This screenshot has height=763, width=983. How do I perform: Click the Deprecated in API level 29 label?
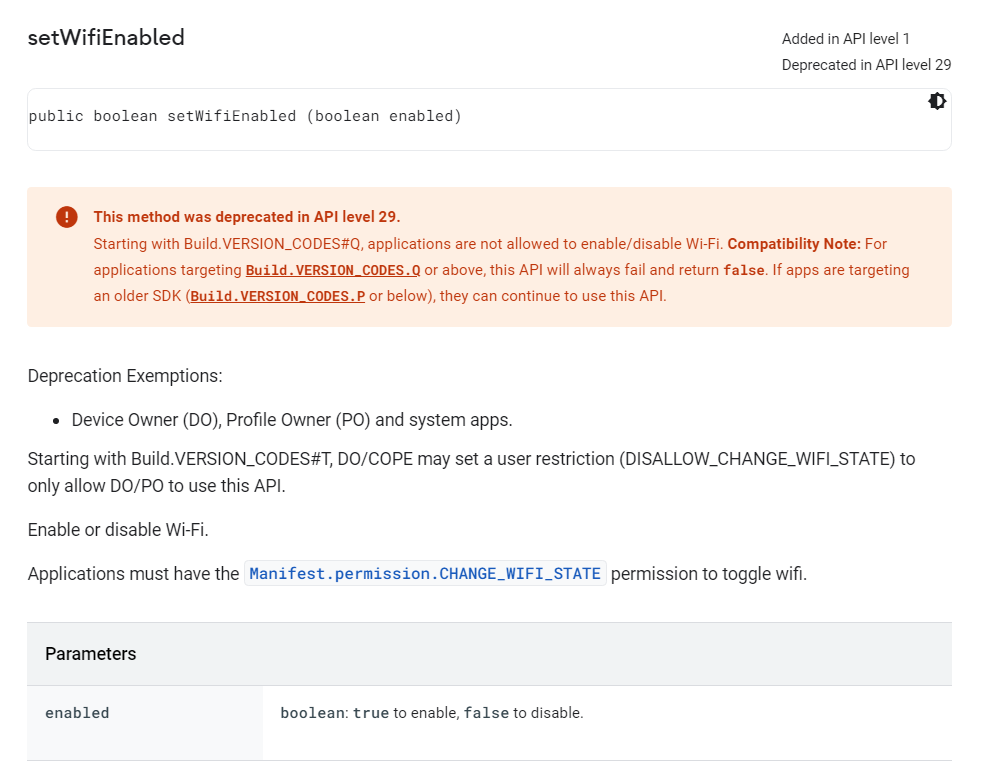[x=866, y=65]
